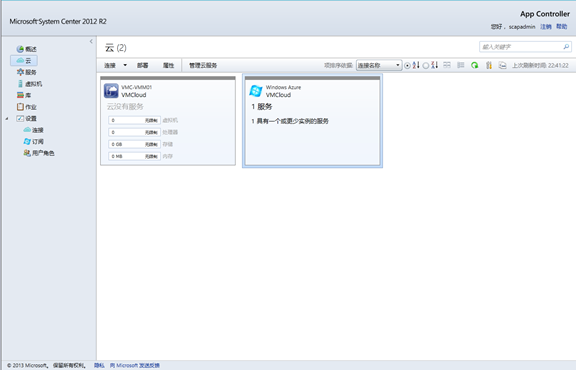Click the VMC-VMM01 cloud icon
The height and width of the screenshot is (370, 576).
pos(111,91)
